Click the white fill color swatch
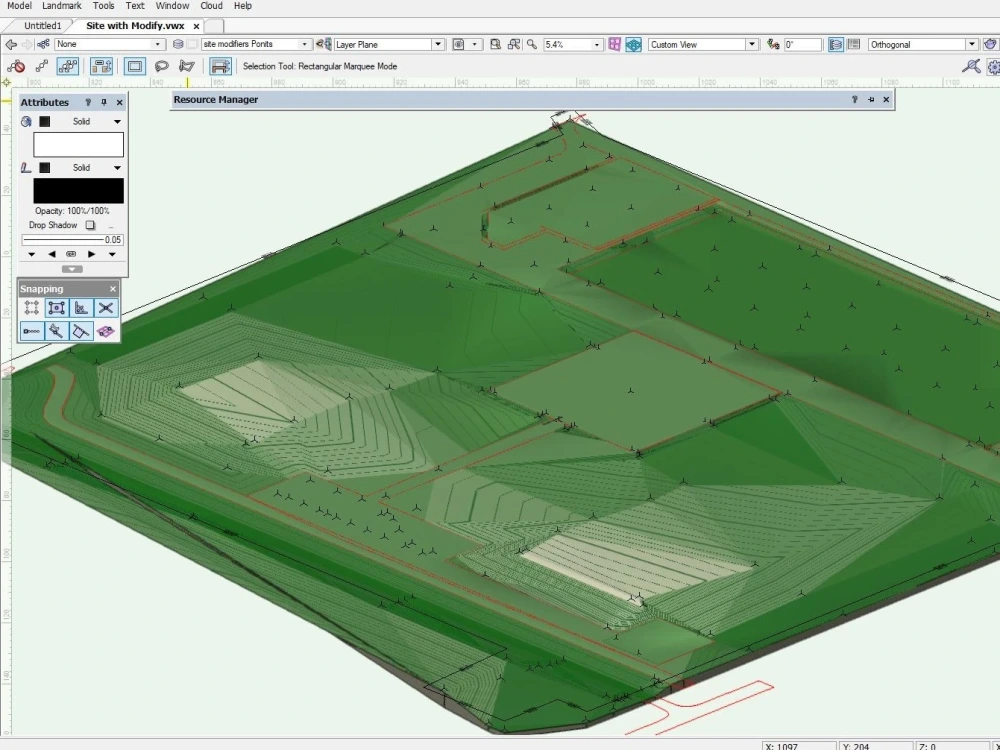1000x750 pixels. (78, 145)
